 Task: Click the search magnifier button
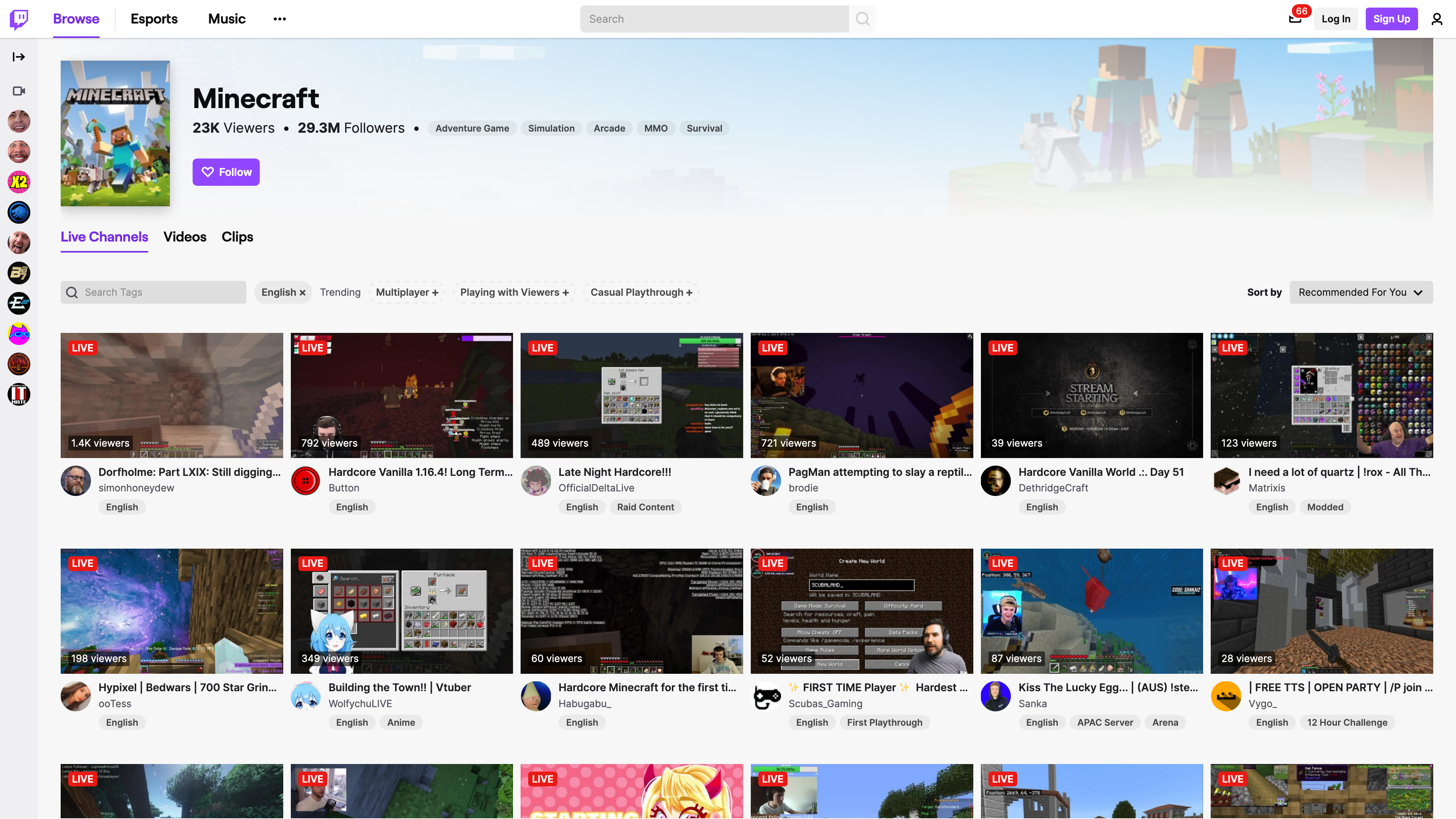point(863,19)
